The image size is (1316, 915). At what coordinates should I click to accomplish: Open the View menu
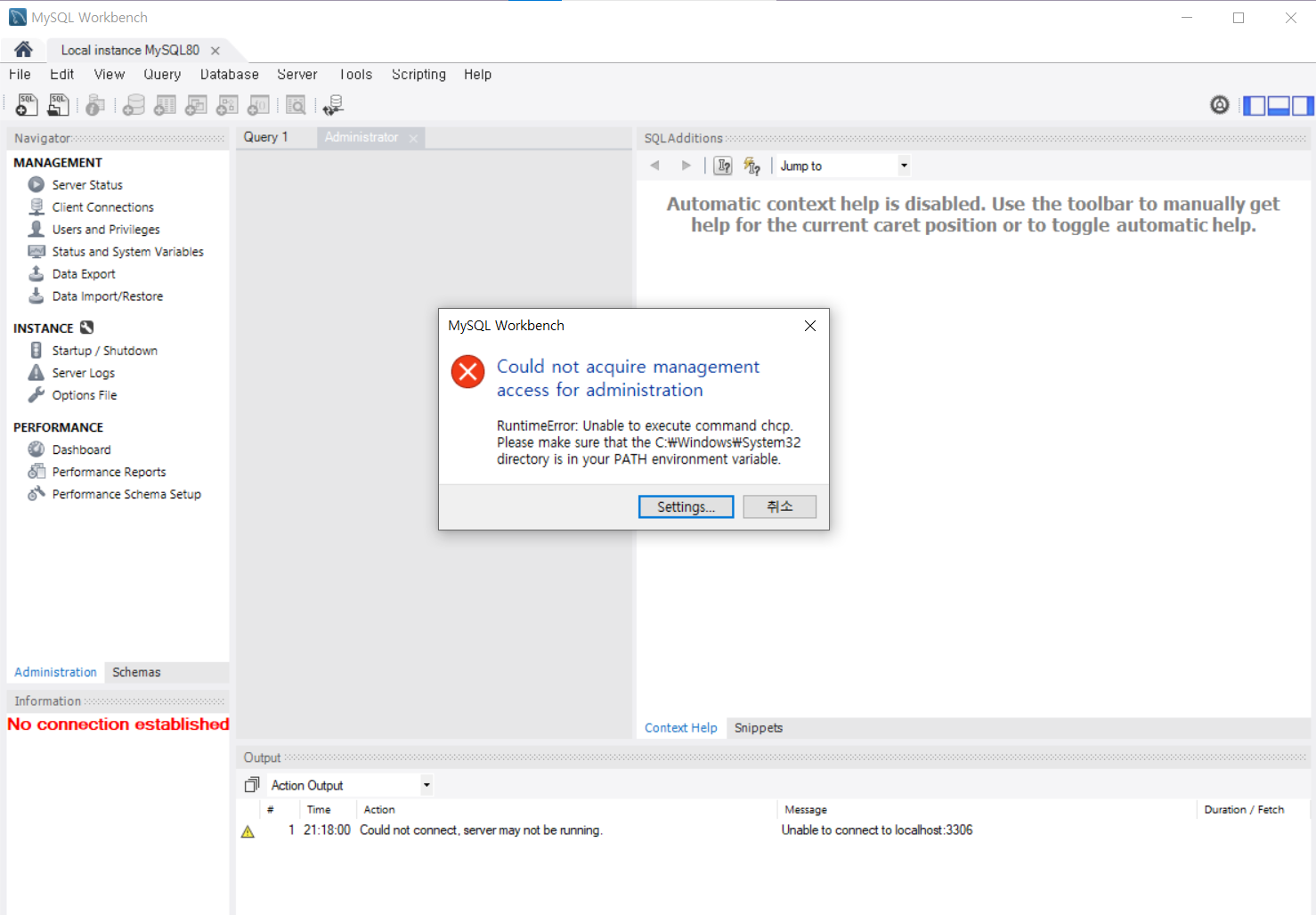(110, 75)
